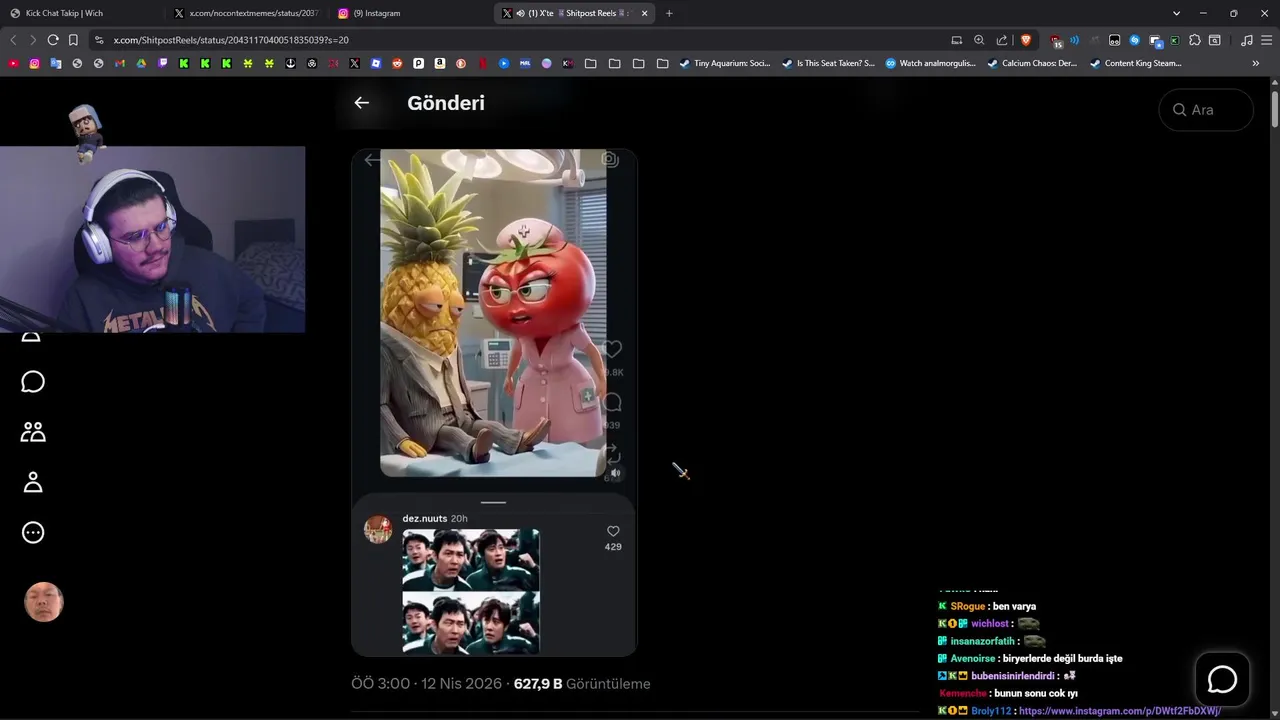Open the Messages speech-bubble icon in left sidebar
The image size is (1280, 720).
pyautogui.click(x=33, y=382)
